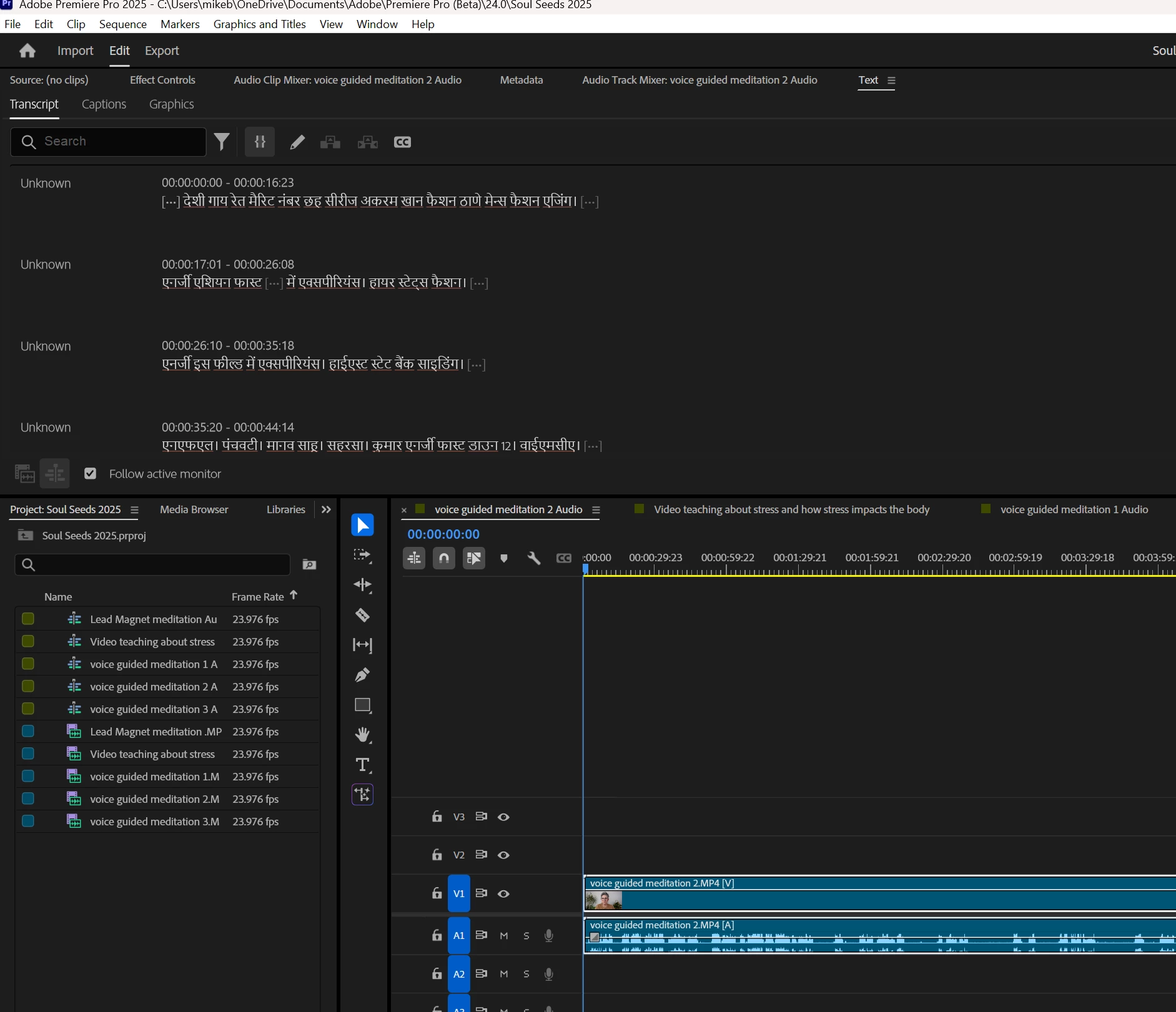This screenshot has width=1176, height=1012.
Task: Select voice guided meditation 2.MP4 video clip thumbnail
Action: tap(604, 900)
